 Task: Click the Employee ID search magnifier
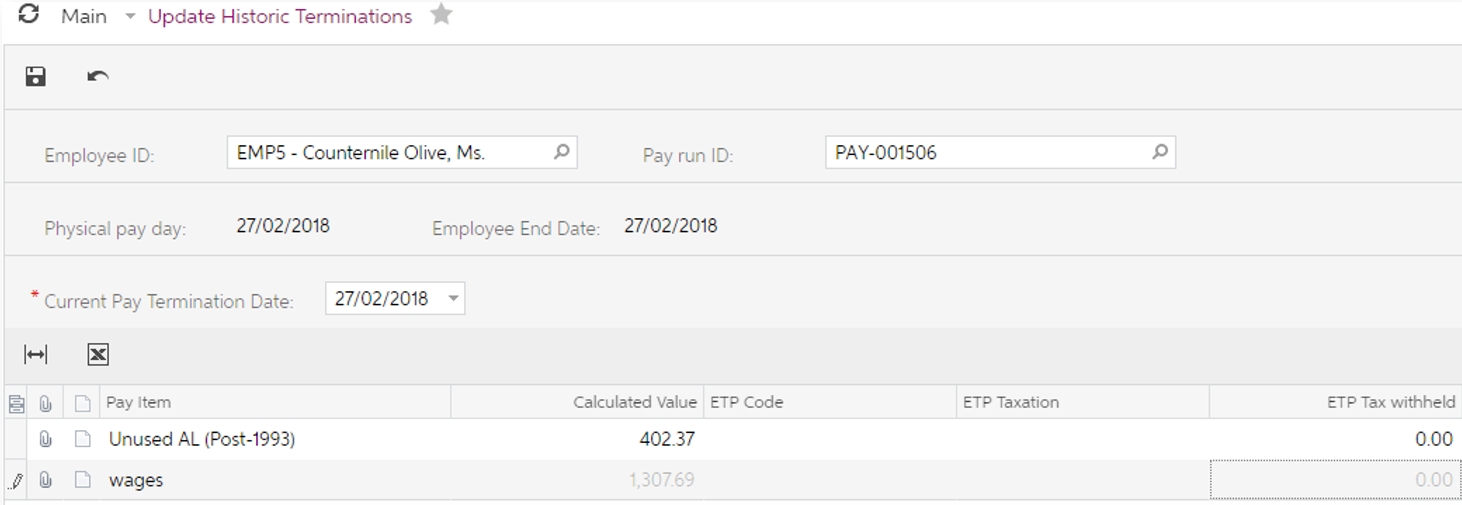[x=562, y=152]
